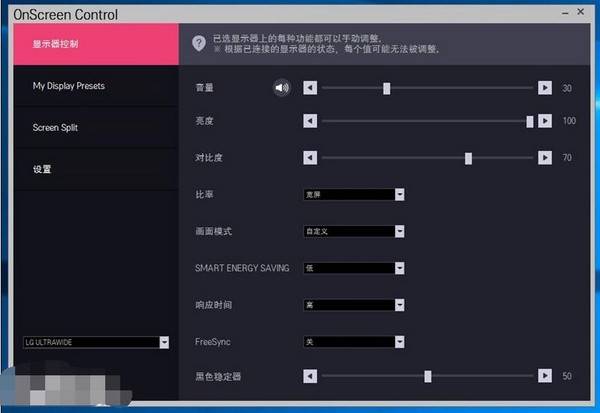Go to the Screen Split tab
600x413 pixels.
[x=95, y=128]
